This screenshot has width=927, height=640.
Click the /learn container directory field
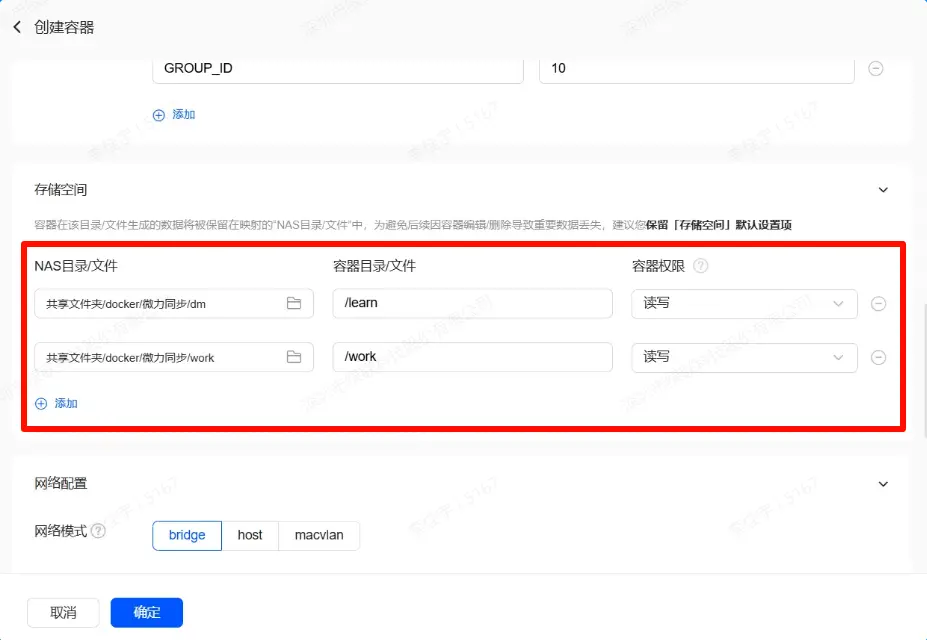tap(472, 303)
